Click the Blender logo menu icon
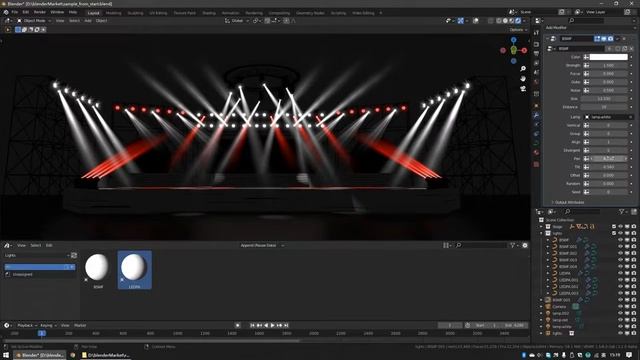640x360 pixels. click(6, 13)
